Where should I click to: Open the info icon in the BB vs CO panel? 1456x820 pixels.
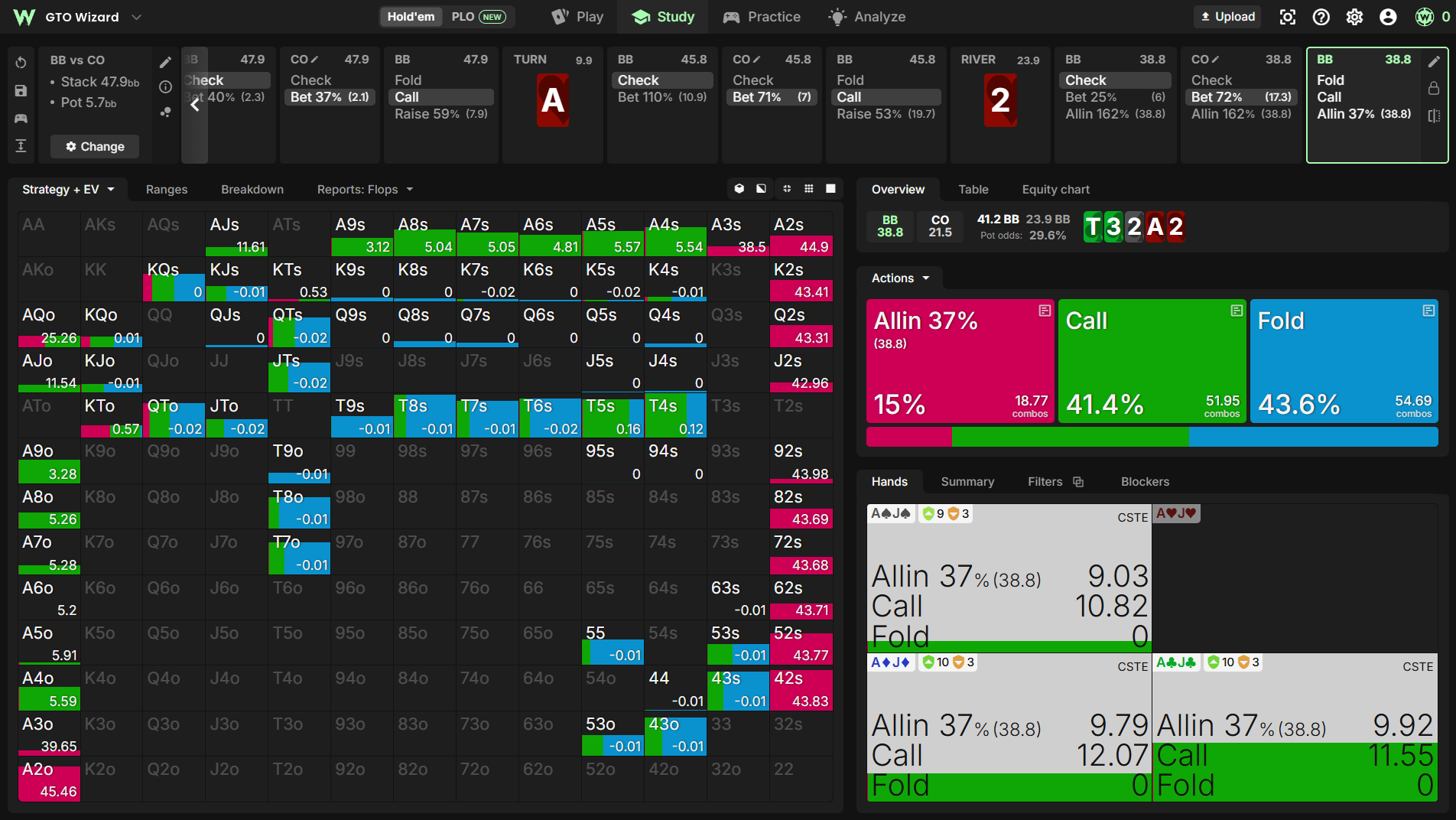coord(165,87)
